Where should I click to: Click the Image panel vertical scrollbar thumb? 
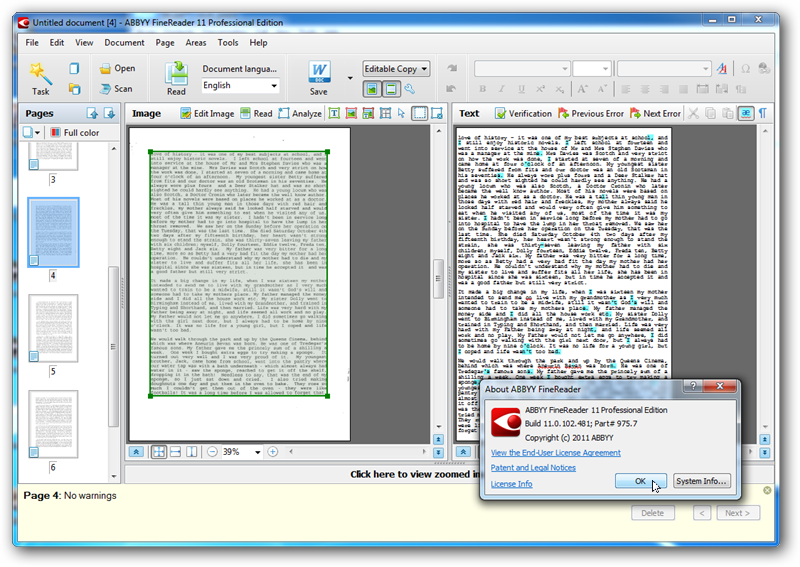(x=438, y=279)
